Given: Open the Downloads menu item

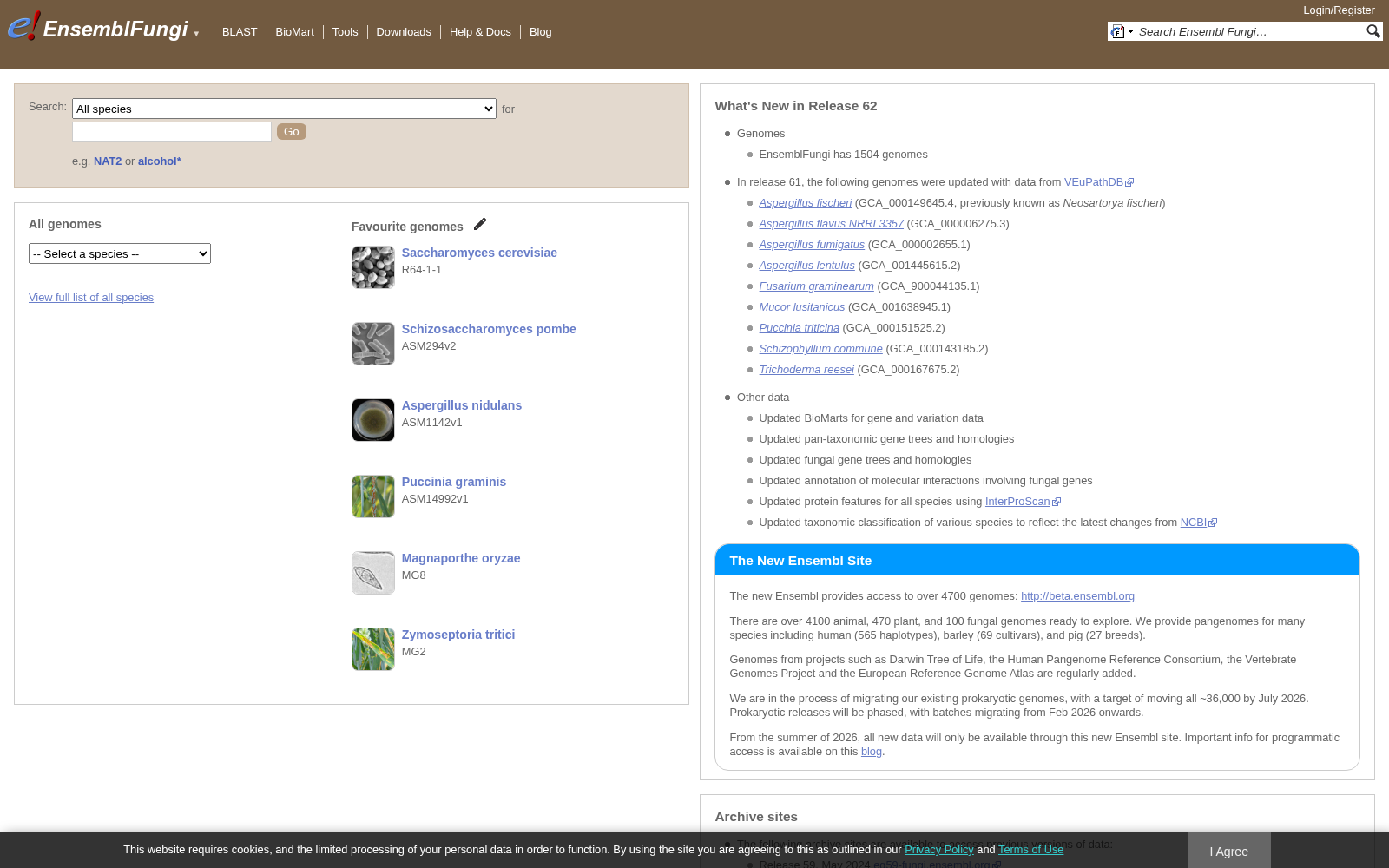Looking at the screenshot, I should pos(404,32).
